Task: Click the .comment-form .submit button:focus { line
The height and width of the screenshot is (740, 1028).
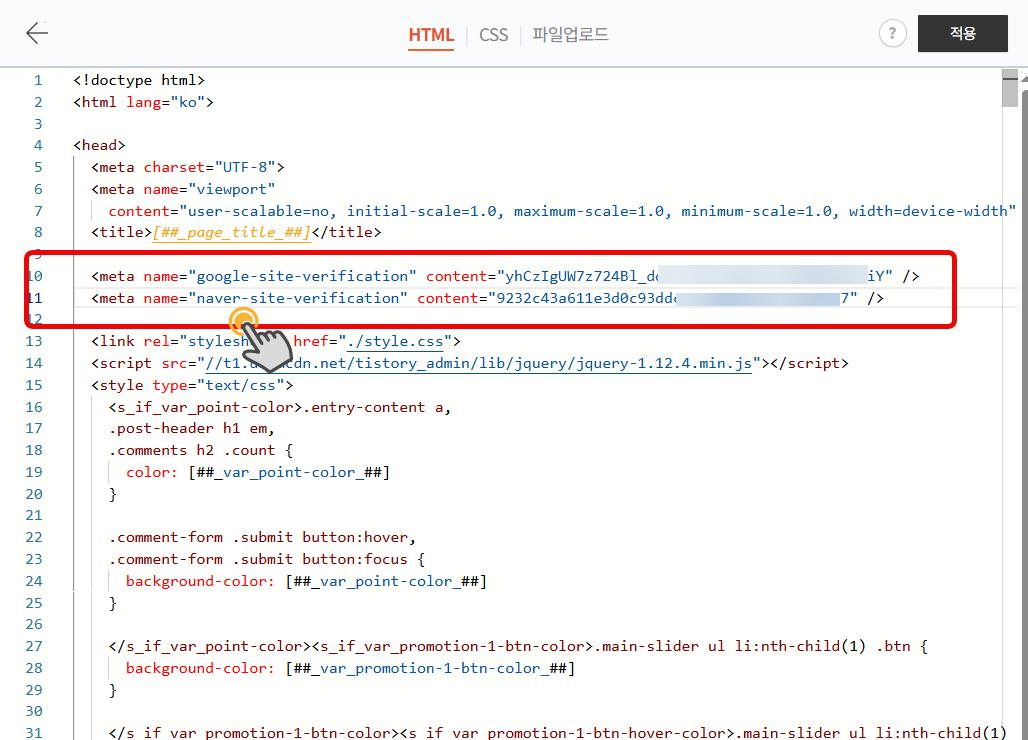Action: (267, 559)
